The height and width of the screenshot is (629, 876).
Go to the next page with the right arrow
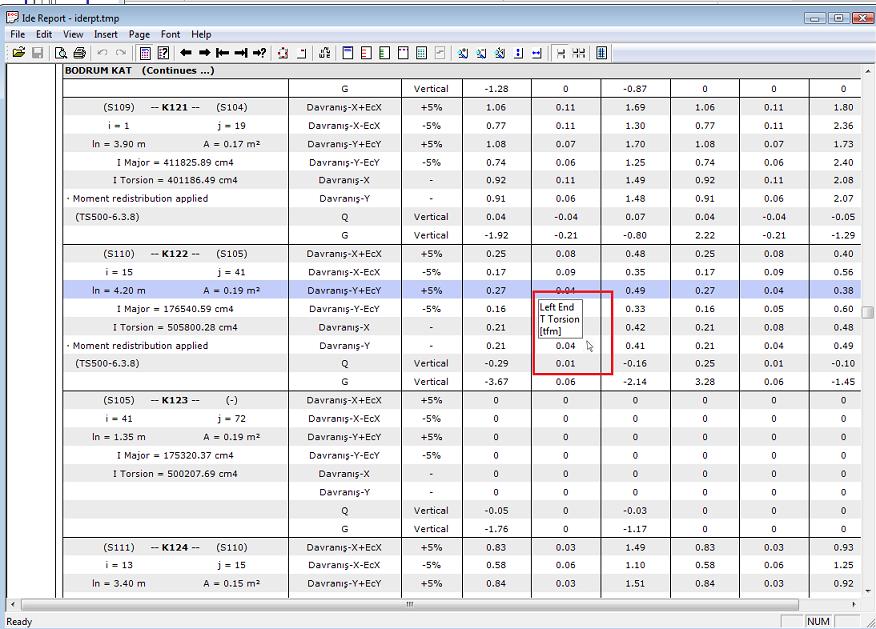pyautogui.click(x=204, y=53)
